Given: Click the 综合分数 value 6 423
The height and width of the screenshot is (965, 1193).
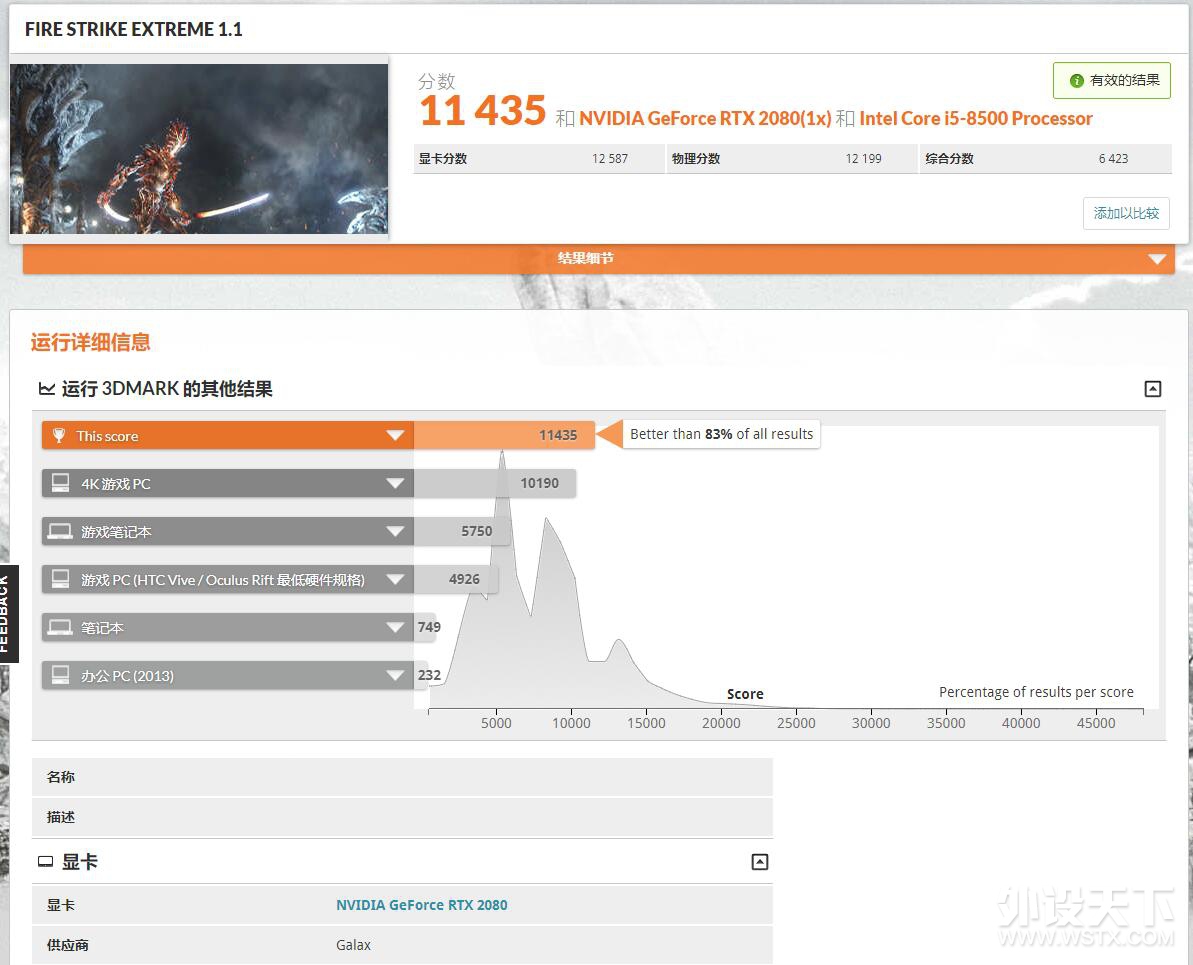Looking at the screenshot, I should (1113, 159).
